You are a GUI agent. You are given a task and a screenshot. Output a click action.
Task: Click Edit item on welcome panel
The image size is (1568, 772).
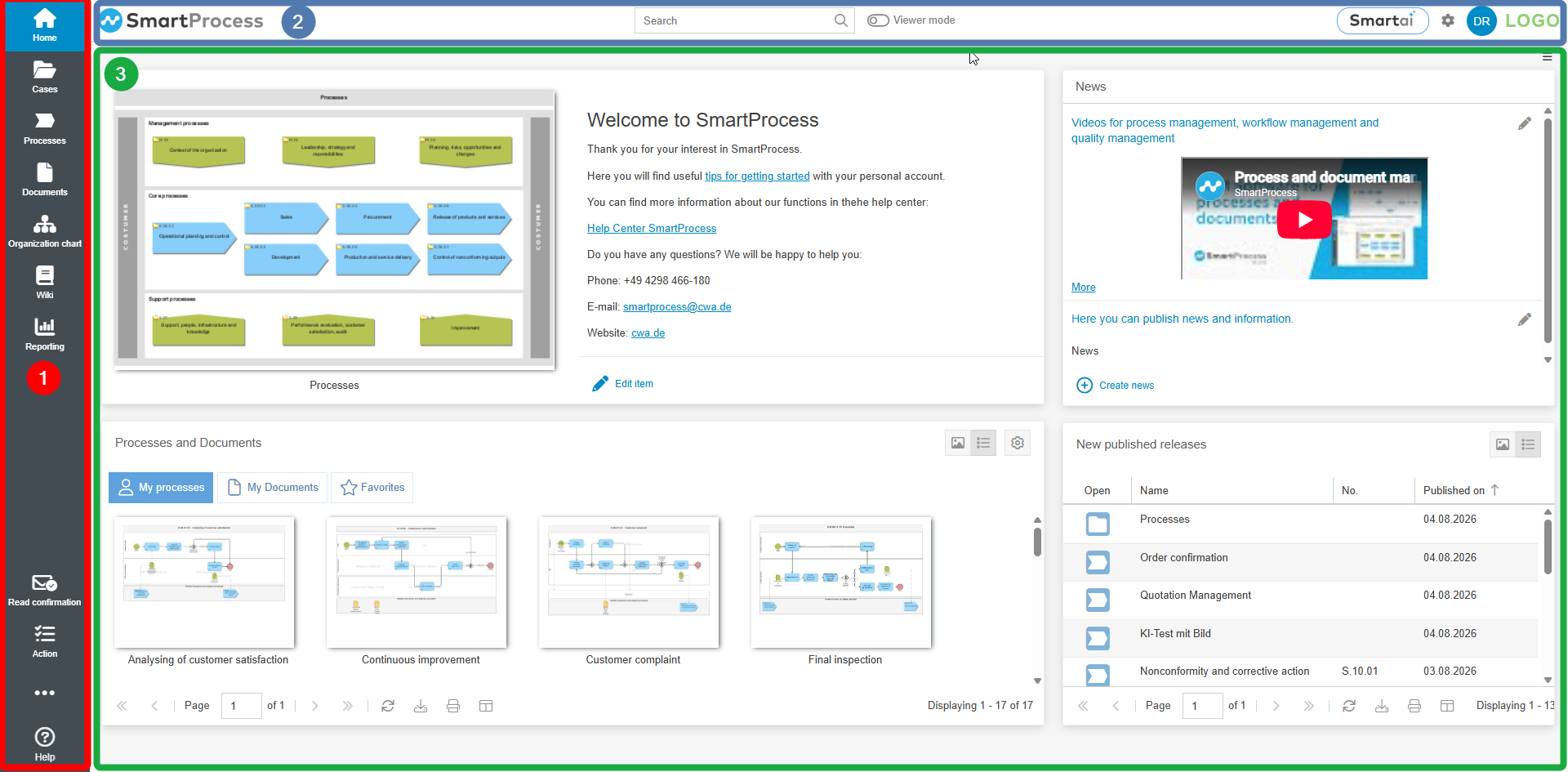pos(622,383)
